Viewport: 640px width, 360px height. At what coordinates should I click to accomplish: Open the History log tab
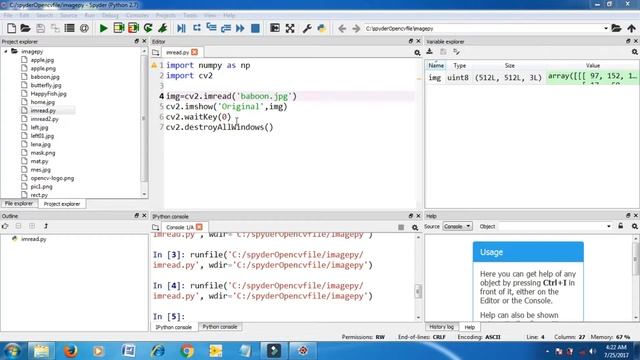[x=441, y=327]
